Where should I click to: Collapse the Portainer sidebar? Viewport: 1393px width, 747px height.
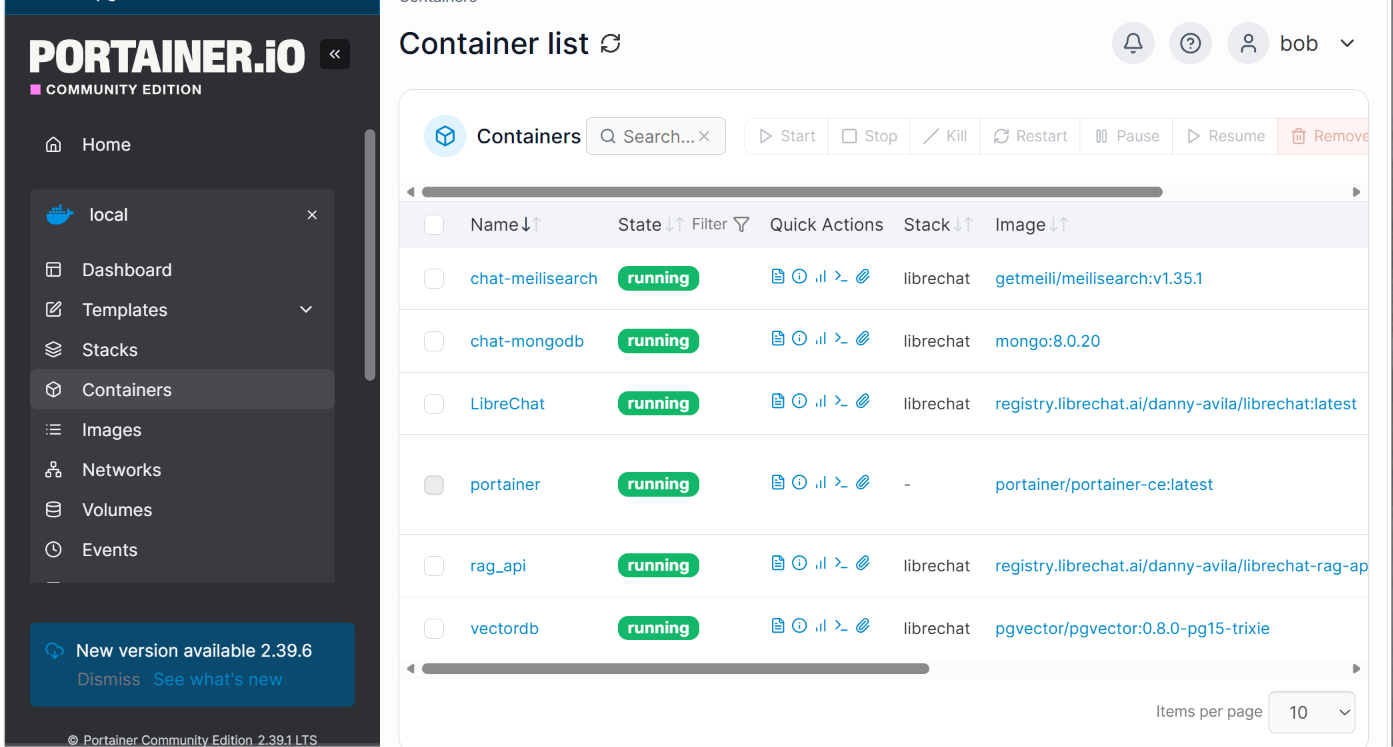(x=335, y=54)
